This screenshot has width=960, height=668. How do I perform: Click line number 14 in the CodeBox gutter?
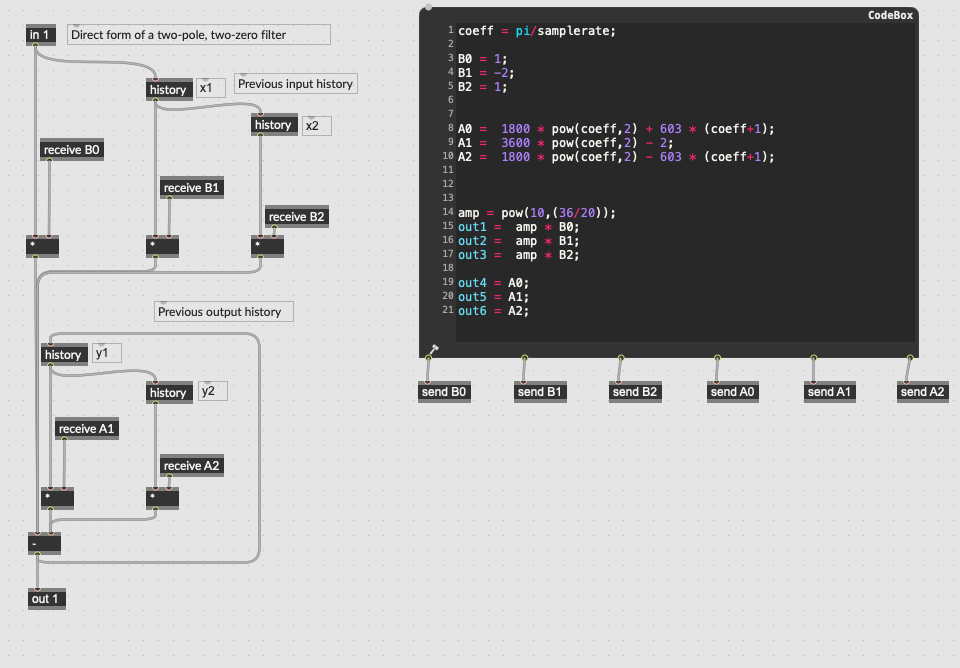point(448,212)
